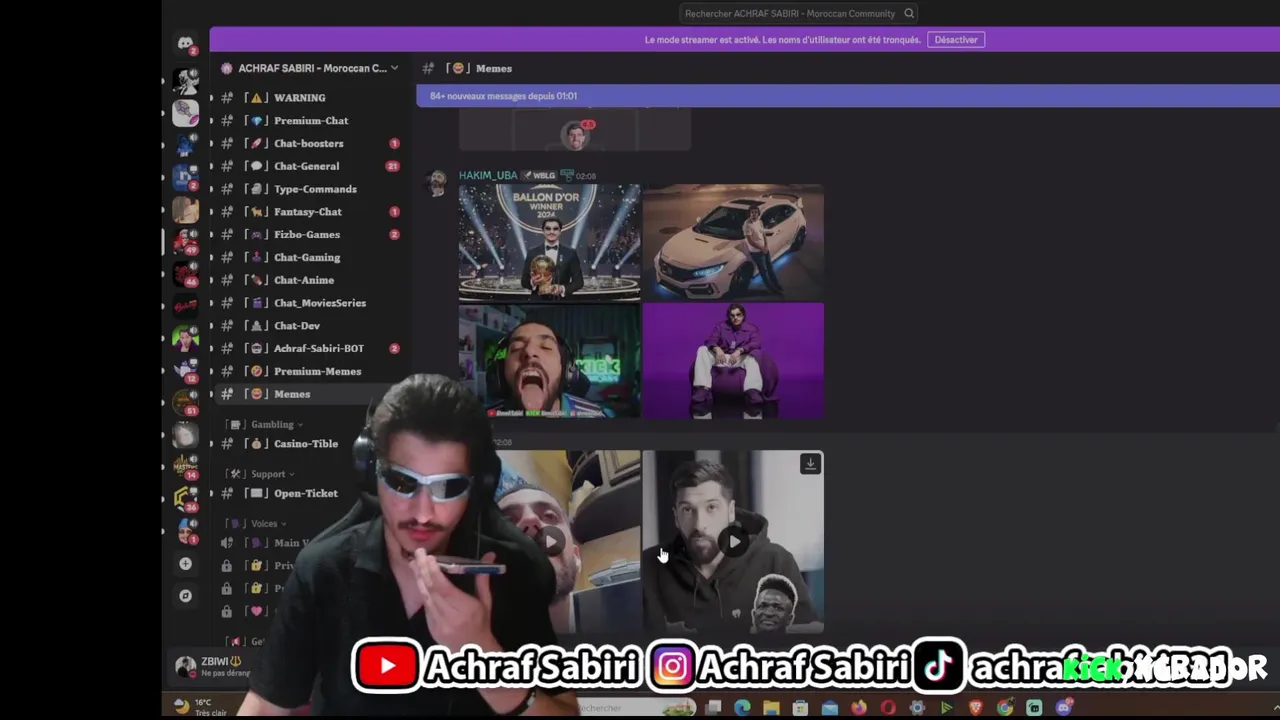Expand the ACHRAF SABIRI server name dropdown
The width and height of the screenshot is (1280, 720).
click(x=394, y=68)
